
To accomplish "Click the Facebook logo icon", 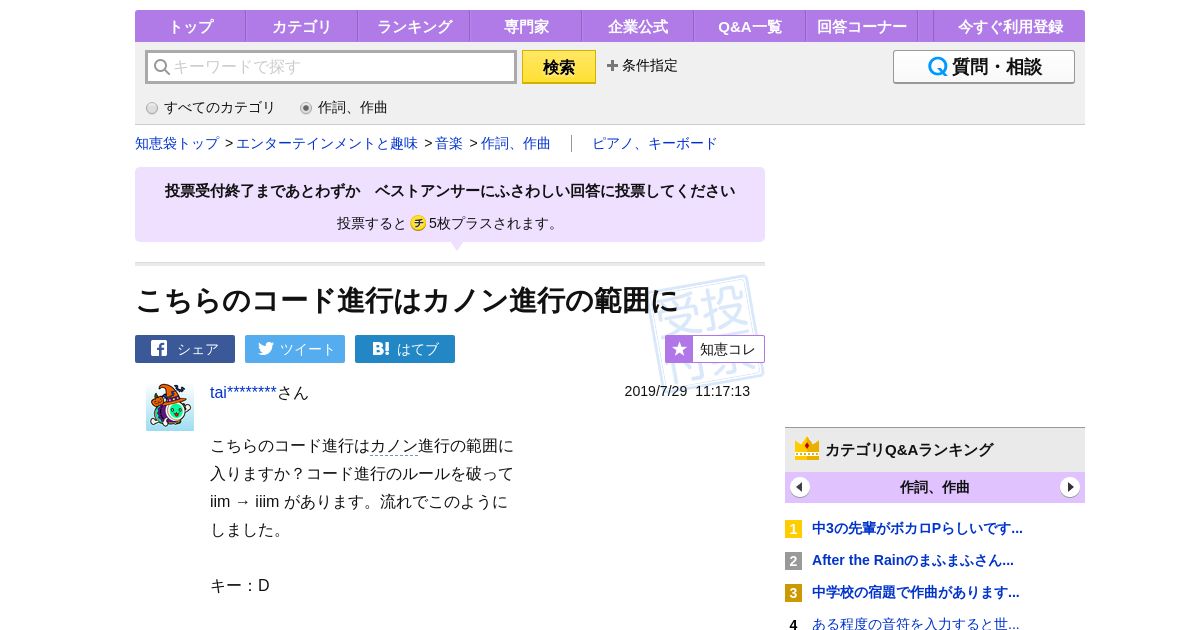I will click(x=159, y=348).
